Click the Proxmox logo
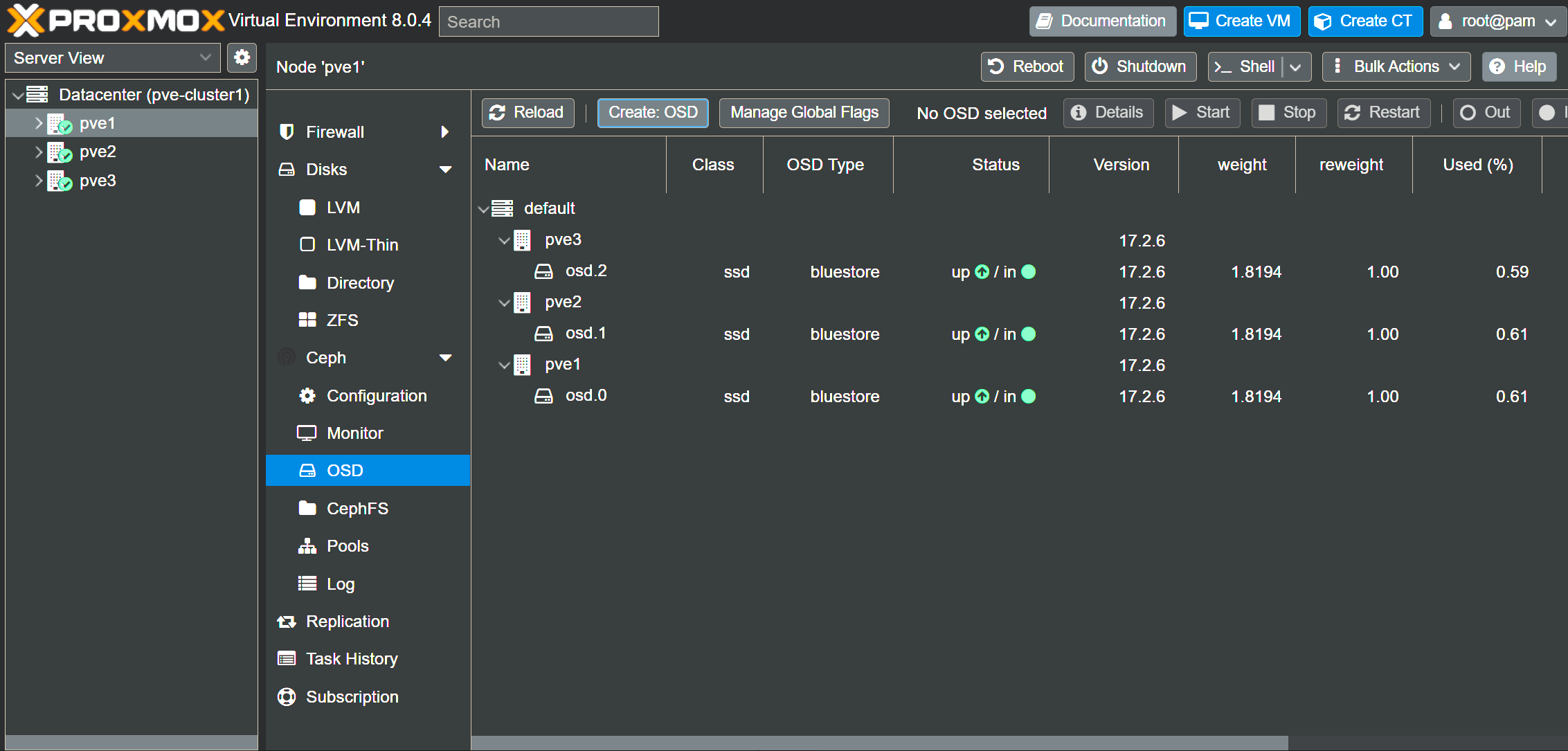This screenshot has height=751, width=1568. (x=115, y=20)
